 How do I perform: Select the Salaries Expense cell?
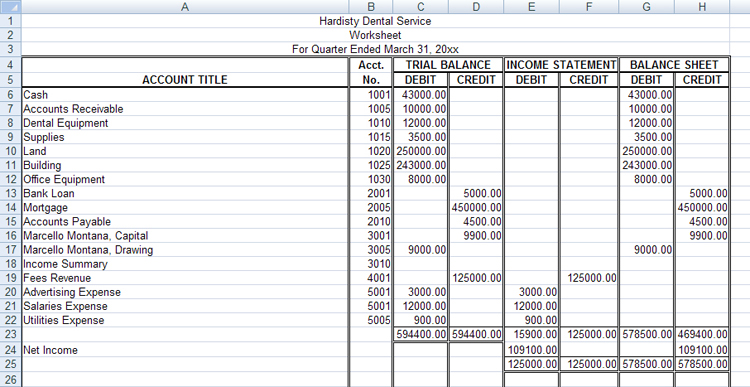pyautogui.click(x=185, y=306)
